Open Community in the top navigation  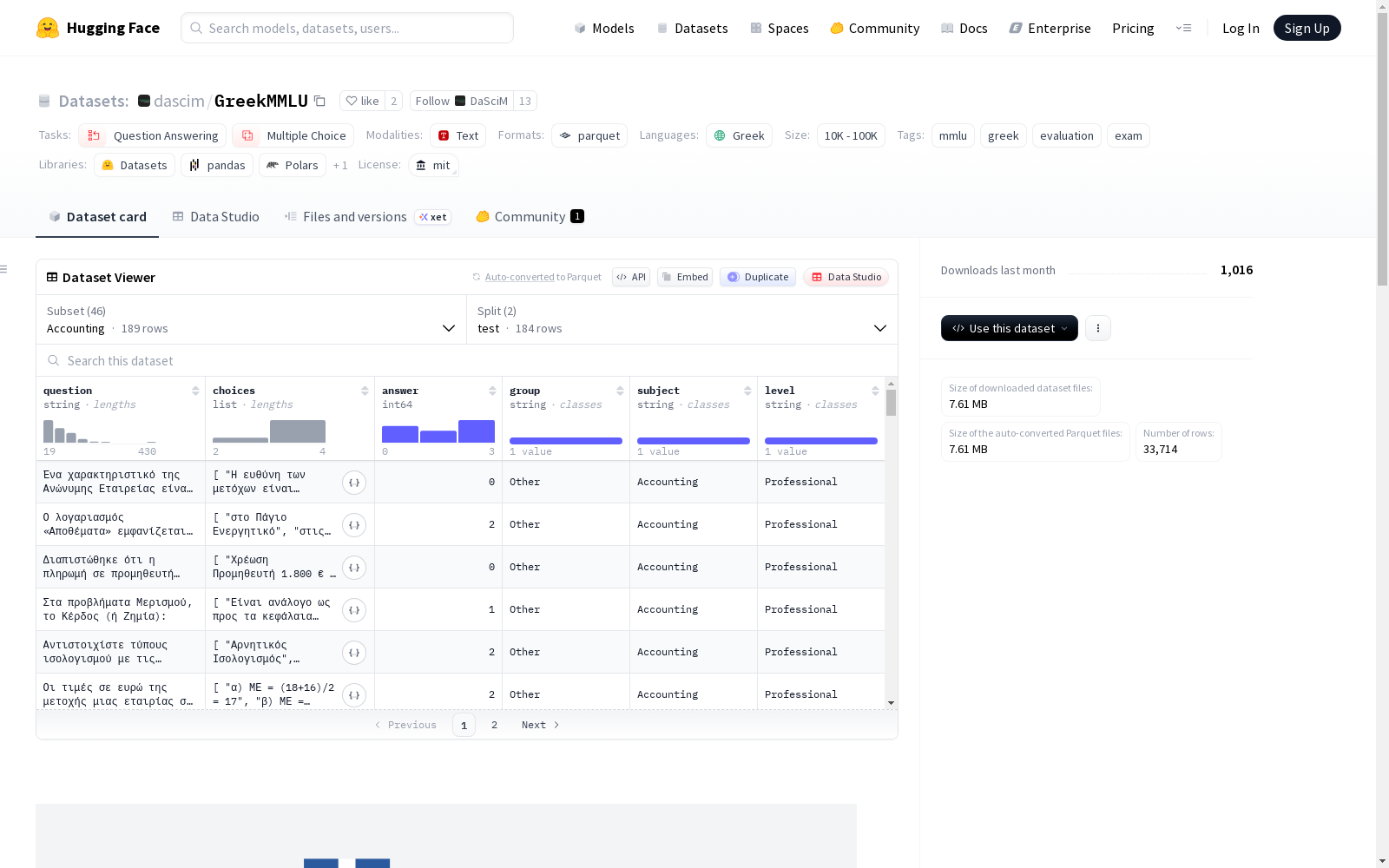874,28
